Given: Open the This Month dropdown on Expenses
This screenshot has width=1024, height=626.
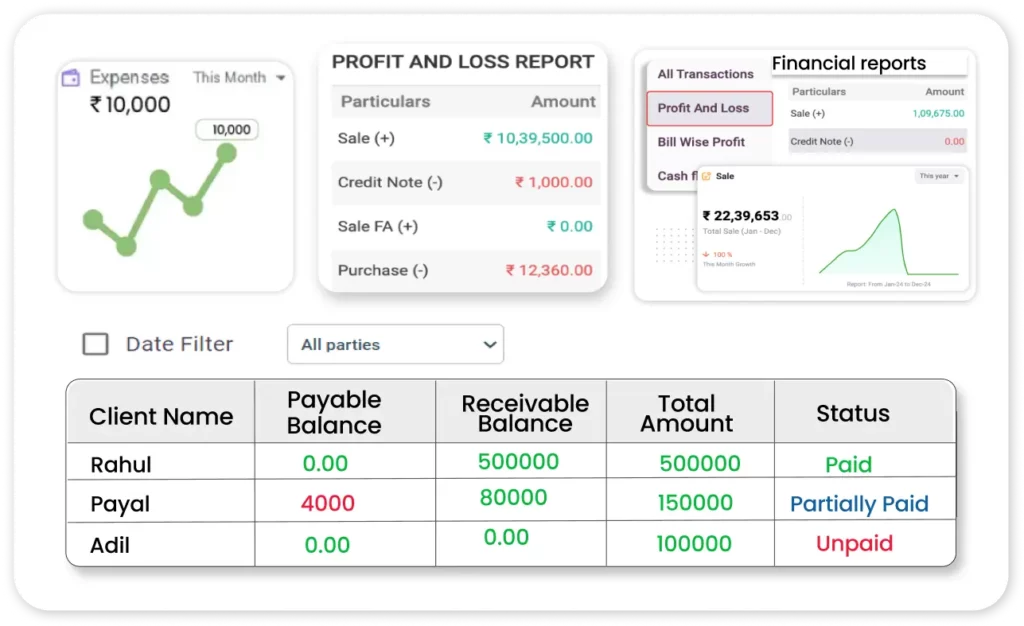Looking at the screenshot, I should [x=239, y=77].
